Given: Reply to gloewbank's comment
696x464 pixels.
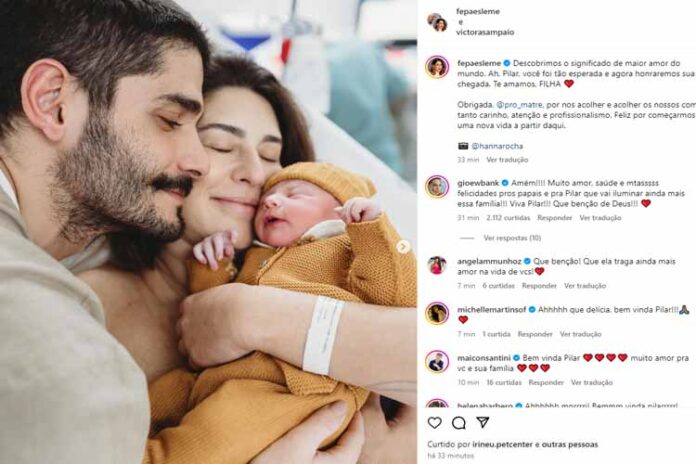Looking at the screenshot, I should 554,218.
